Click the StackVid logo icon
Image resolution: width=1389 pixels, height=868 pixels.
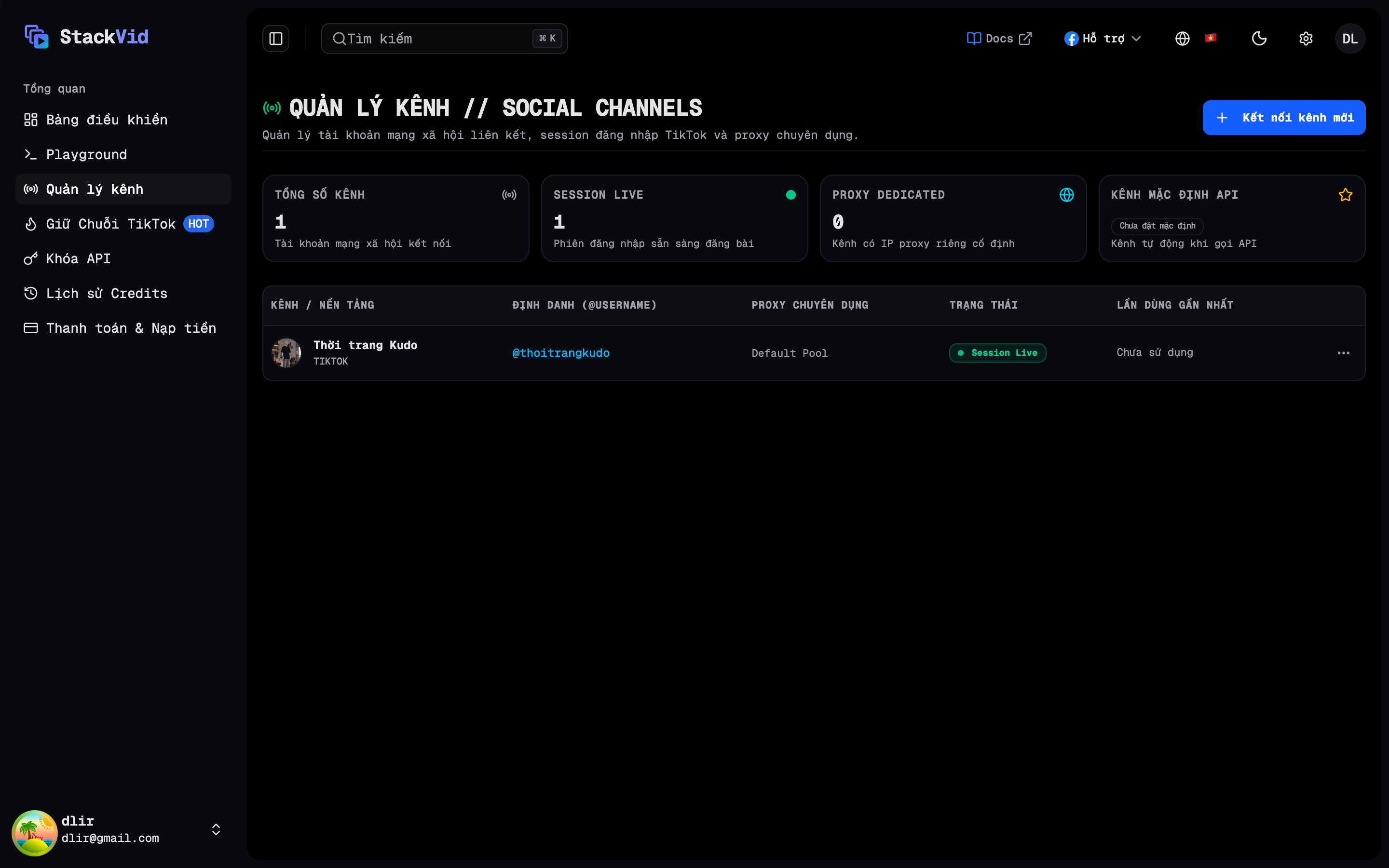point(37,37)
